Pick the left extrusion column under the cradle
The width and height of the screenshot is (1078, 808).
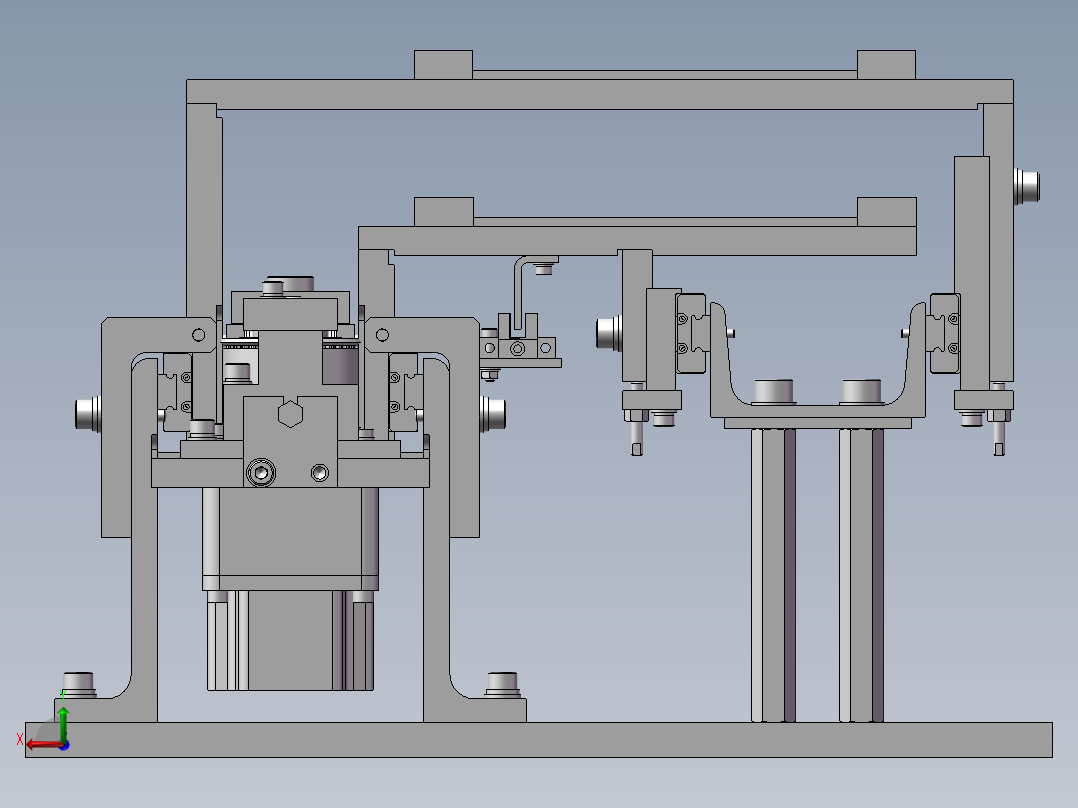click(773, 575)
